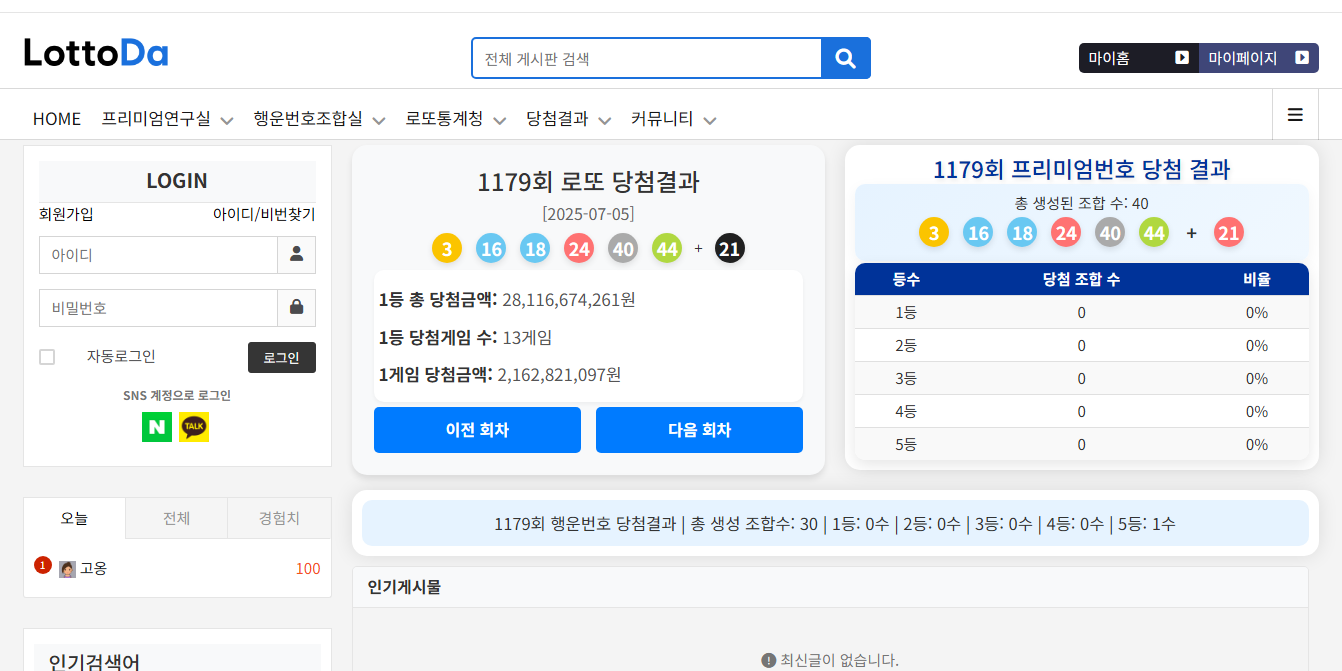Click the Naver login icon
Screen dimensions: 1342x671
click(x=157, y=427)
